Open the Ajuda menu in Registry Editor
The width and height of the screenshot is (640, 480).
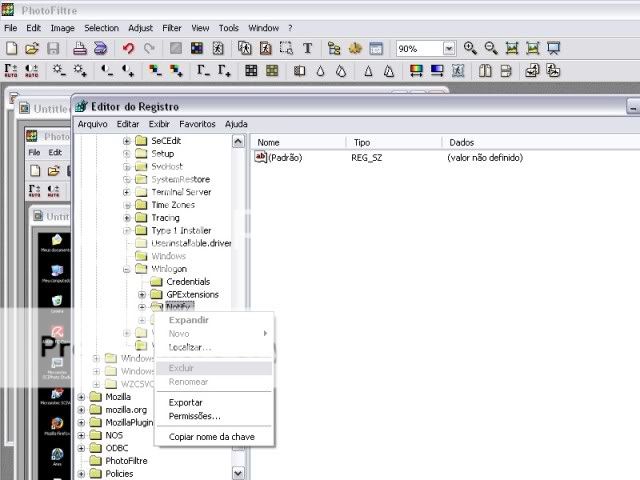point(236,124)
